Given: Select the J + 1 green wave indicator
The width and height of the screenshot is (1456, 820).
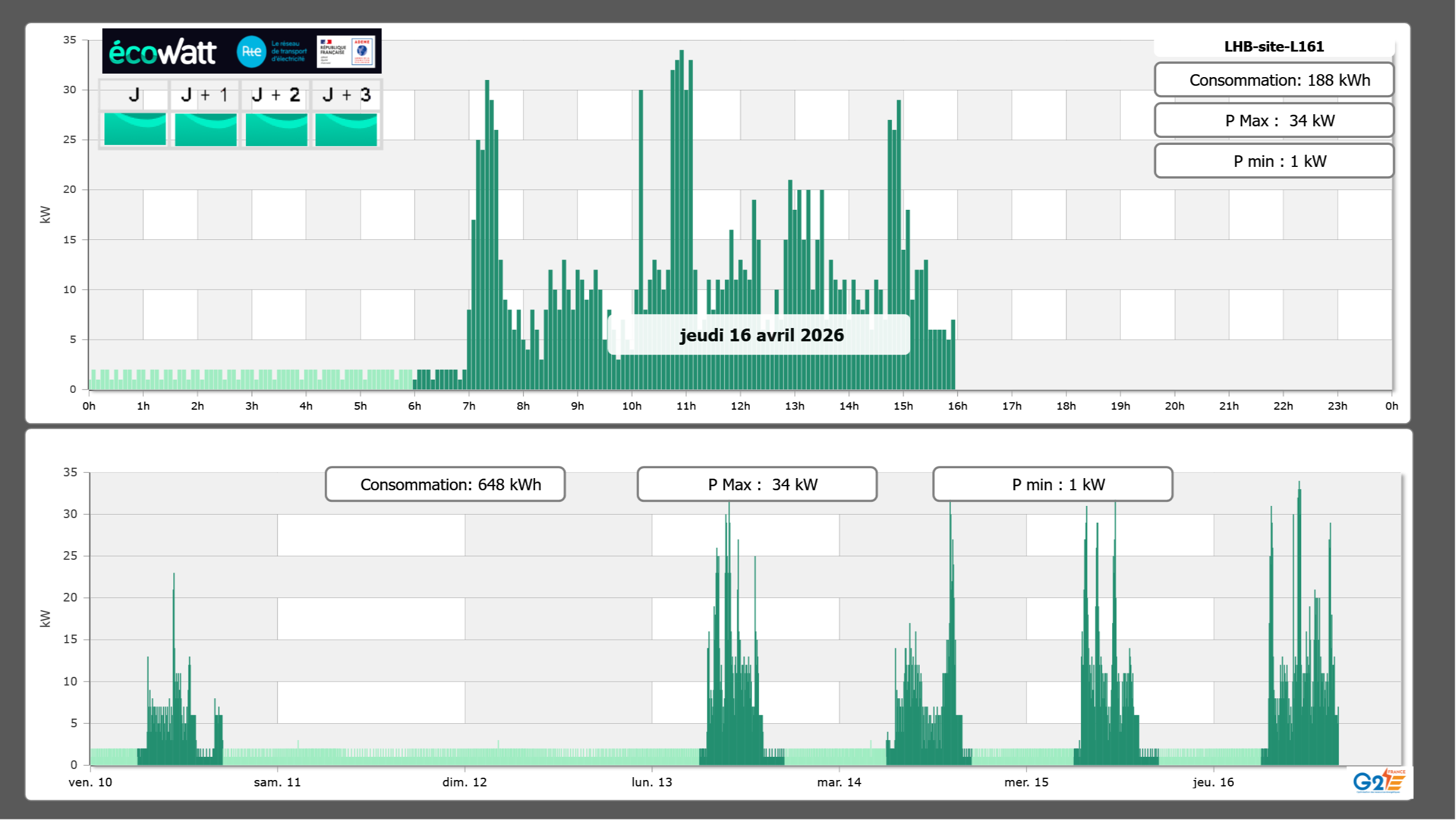Looking at the screenshot, I should (x=205, y=129).
